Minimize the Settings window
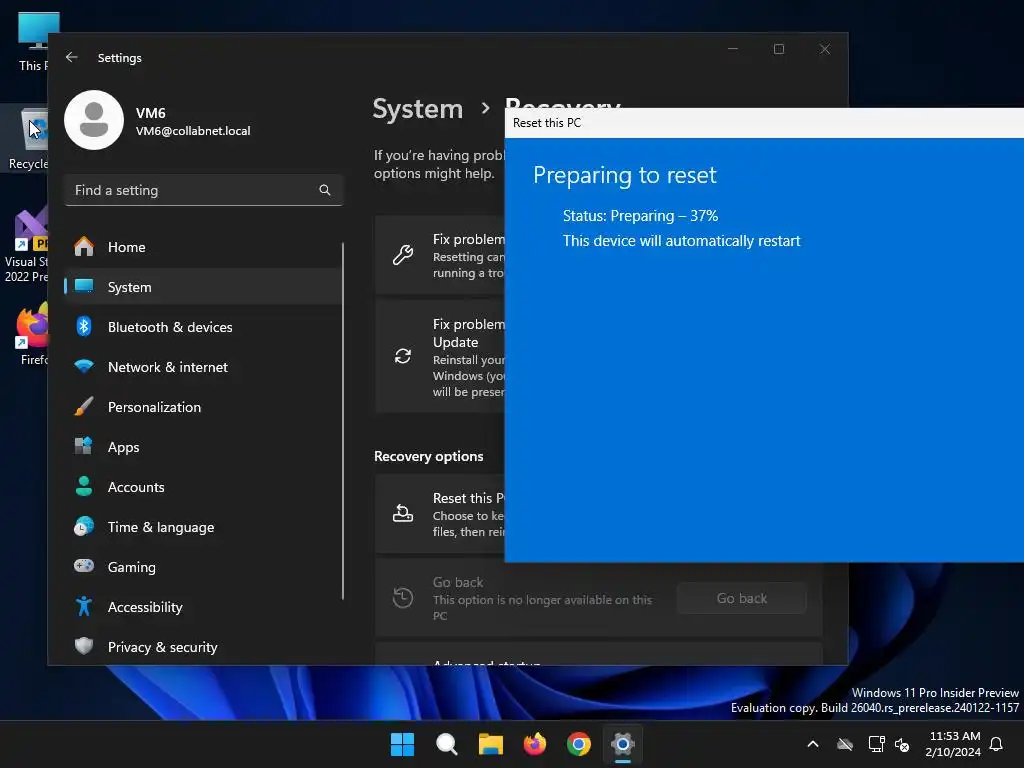Image resolution: width=1024 pixels, height=768 pixels. coord(733,49)
